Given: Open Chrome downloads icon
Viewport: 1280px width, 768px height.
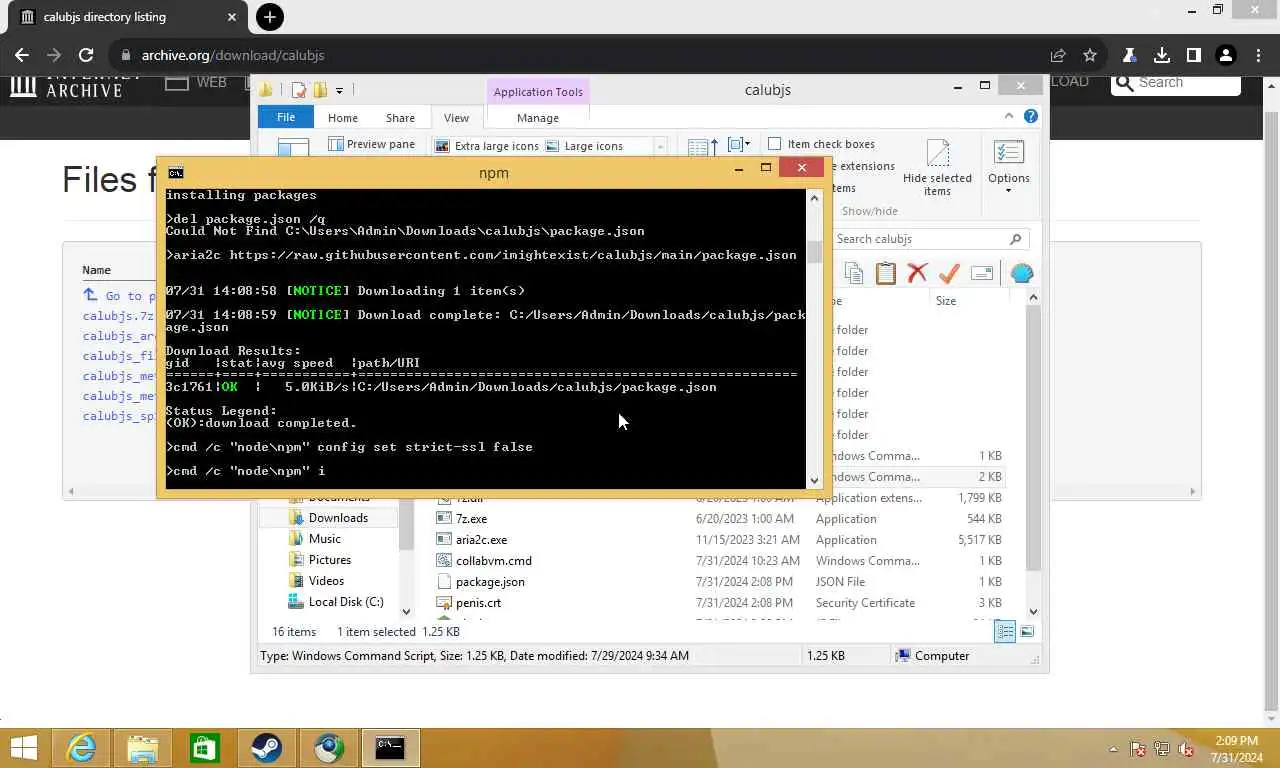Looking at the screenshot, I should 1161,55.
